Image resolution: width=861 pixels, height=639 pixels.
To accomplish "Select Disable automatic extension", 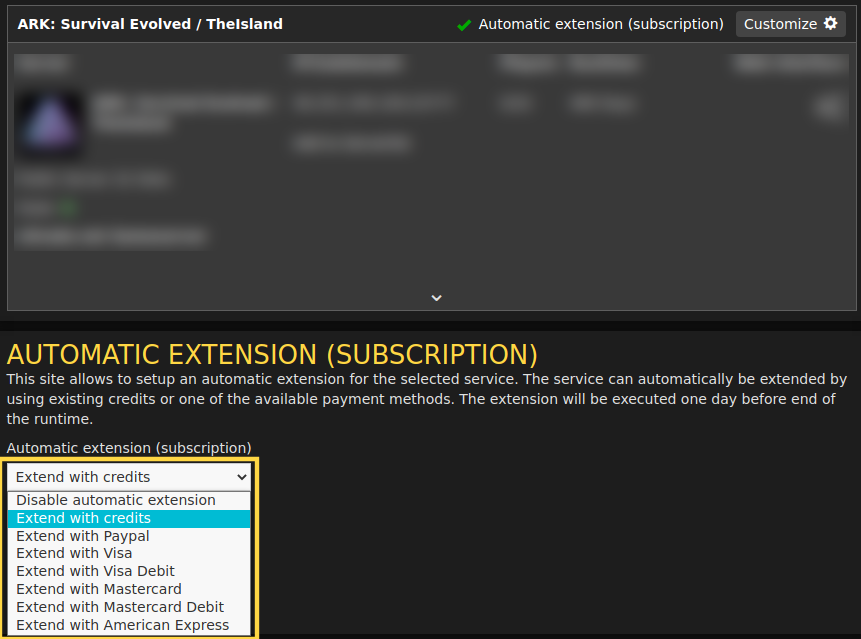I will point(115,499).
